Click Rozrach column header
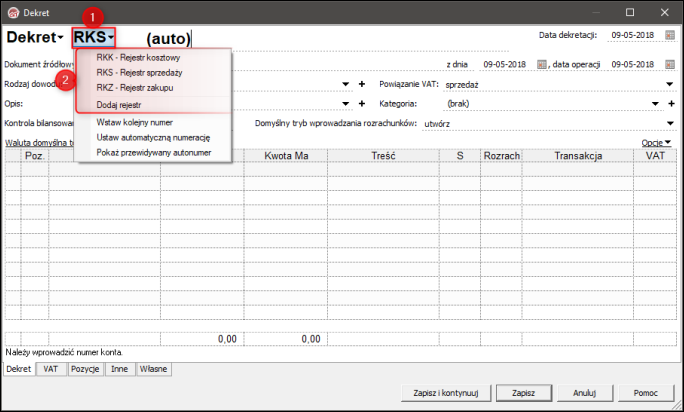 tap(502, 156)
